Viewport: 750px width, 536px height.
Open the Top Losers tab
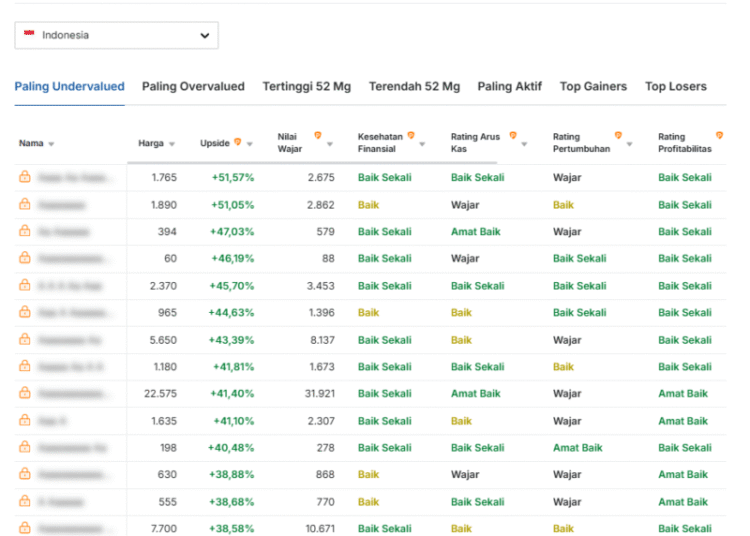(x=675, y=87)
